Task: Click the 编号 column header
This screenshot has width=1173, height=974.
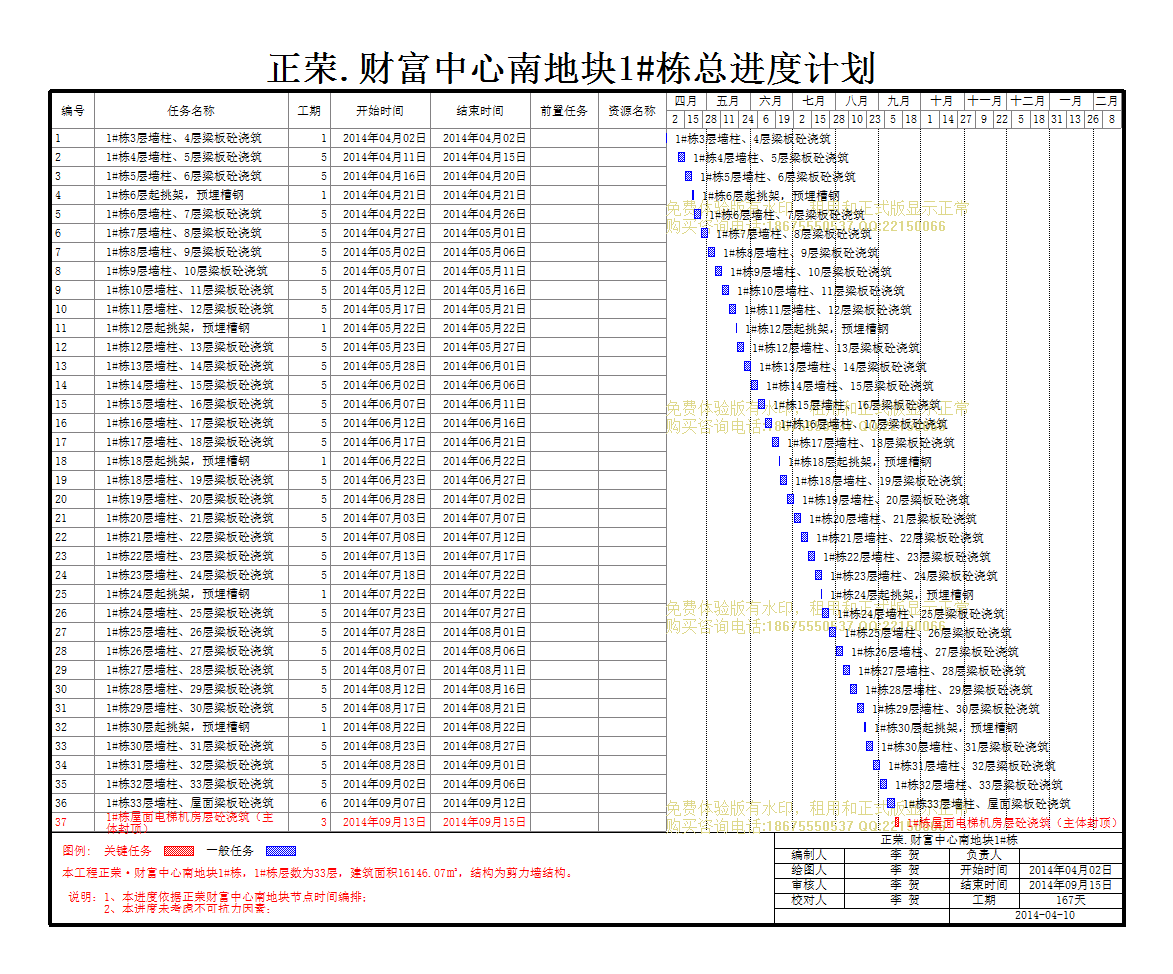Action: (73, 111)
